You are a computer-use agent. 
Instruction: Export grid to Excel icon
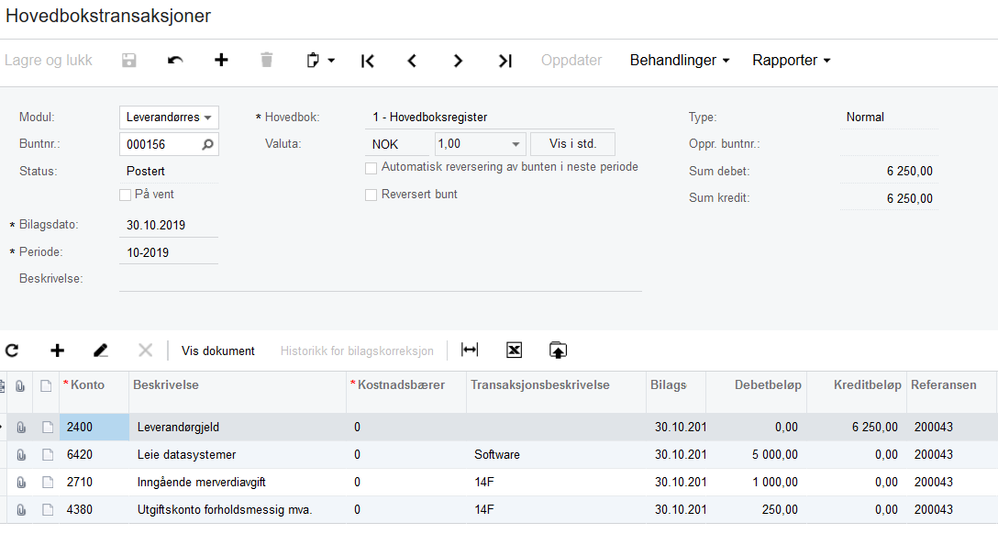click(514, 350)
